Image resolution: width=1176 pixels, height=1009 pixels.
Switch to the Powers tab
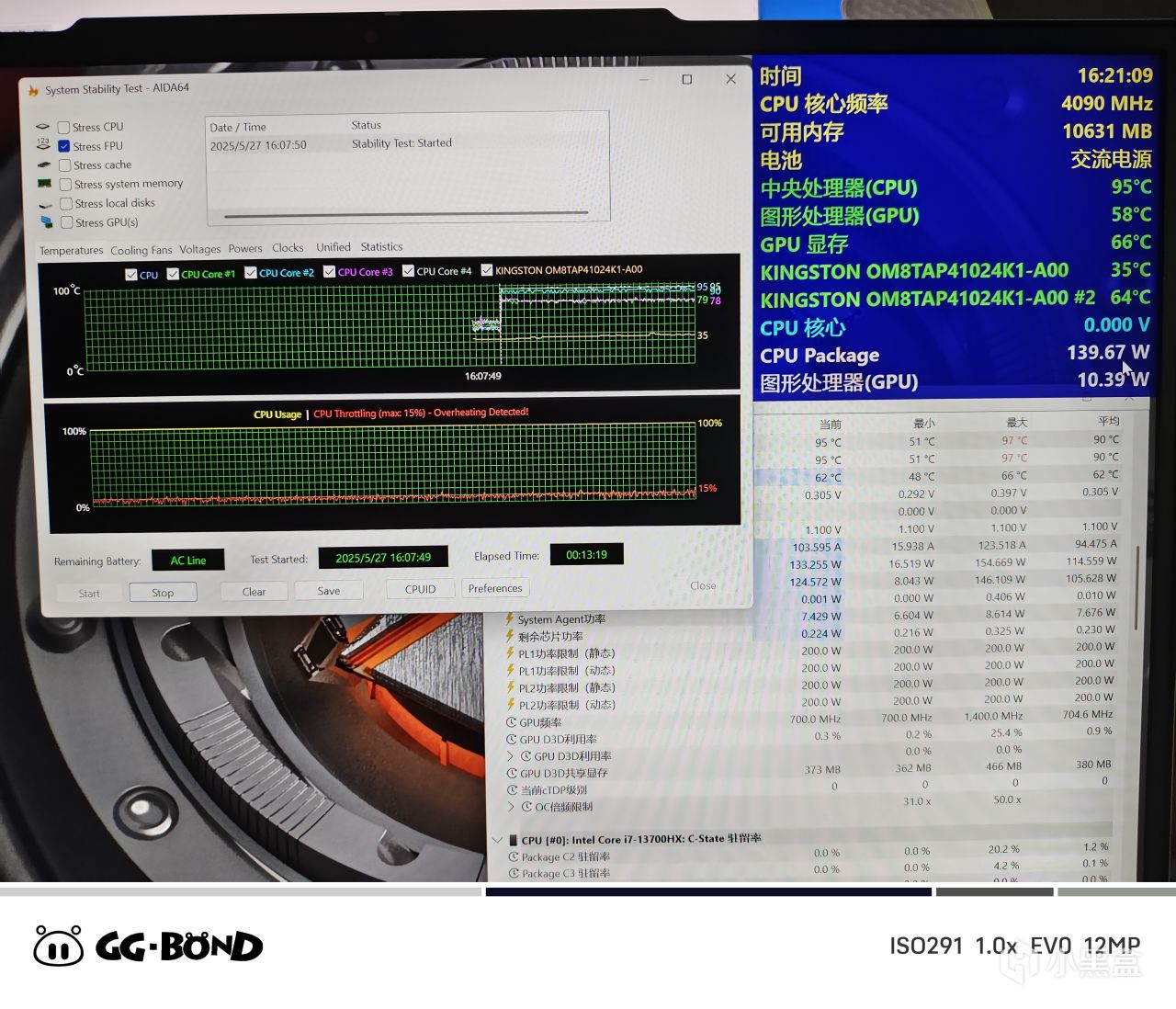pyautogui.click(x=245, y=248)
